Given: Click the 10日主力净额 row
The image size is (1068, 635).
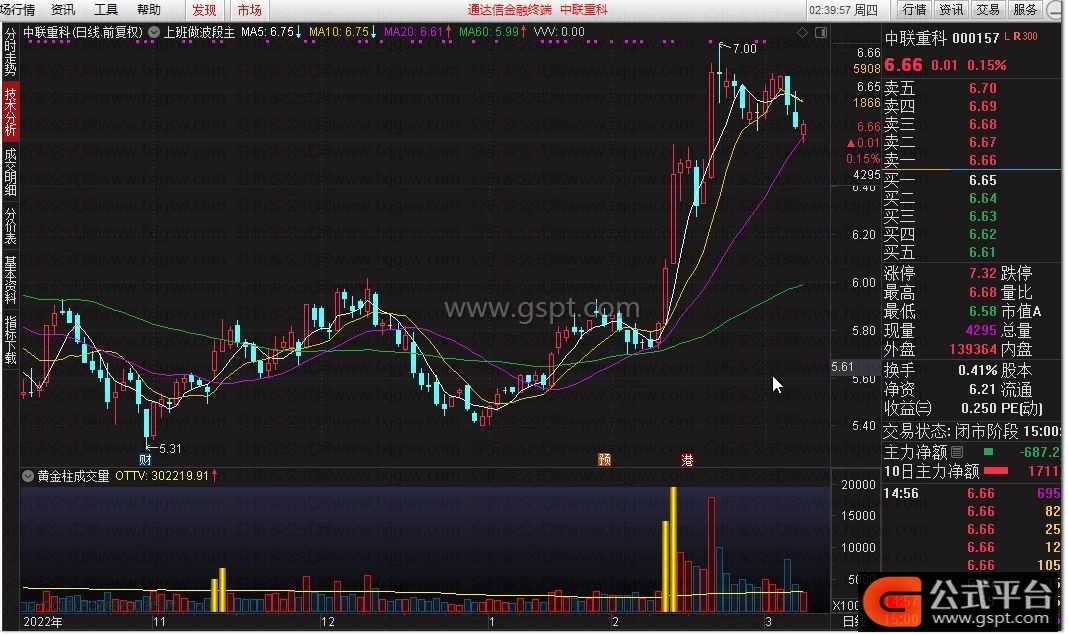Looking at the screenshot, I should (x=972, y=471).
